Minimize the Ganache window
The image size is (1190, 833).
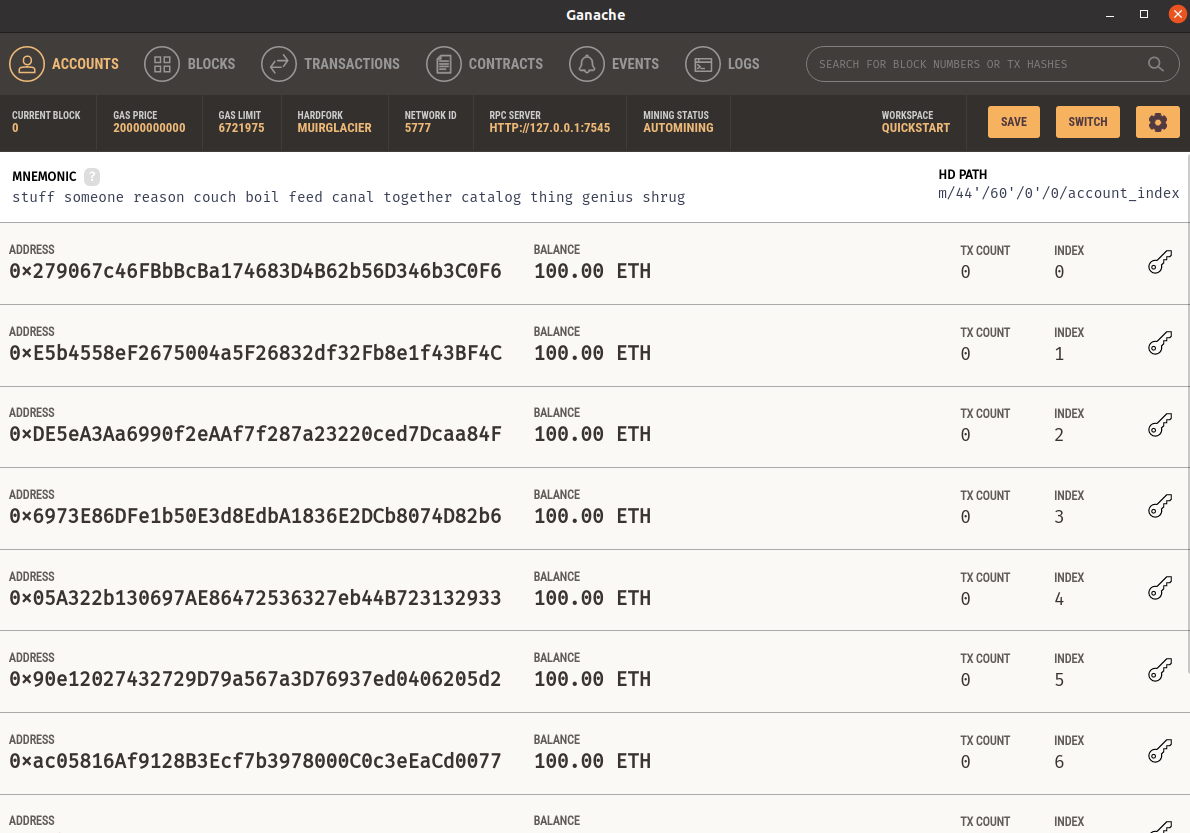(x=1110, y=15)
